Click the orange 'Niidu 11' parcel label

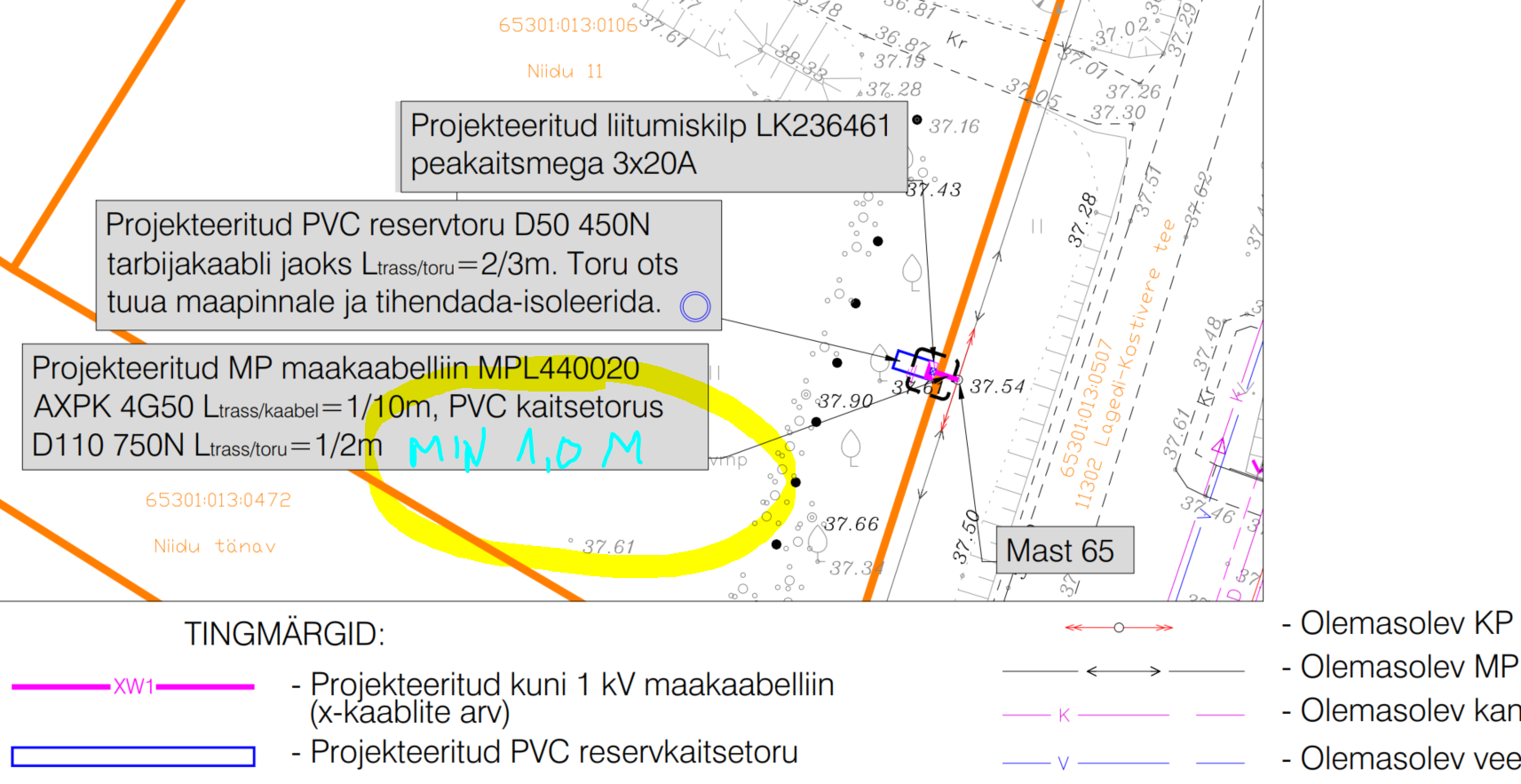(565, 71)
